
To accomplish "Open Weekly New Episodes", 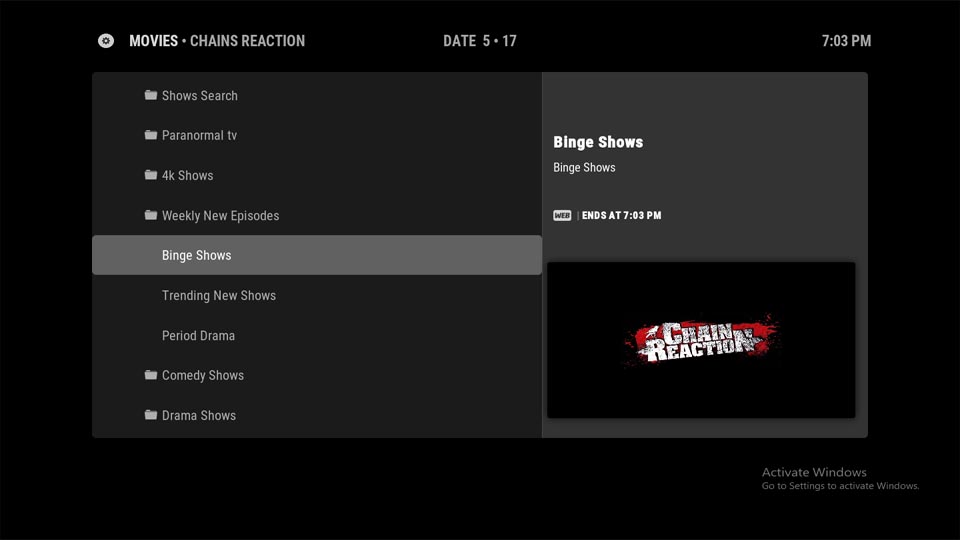I will point(317,216).
